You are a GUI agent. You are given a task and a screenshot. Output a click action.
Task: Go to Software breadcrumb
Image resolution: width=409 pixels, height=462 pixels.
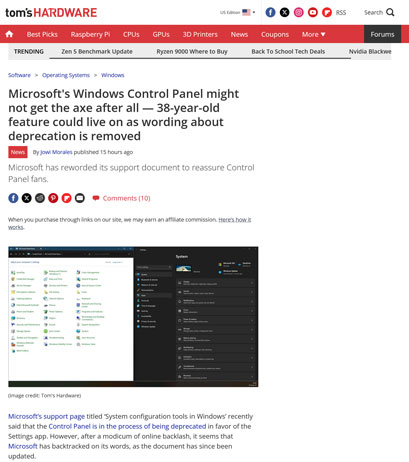(19, 75)
